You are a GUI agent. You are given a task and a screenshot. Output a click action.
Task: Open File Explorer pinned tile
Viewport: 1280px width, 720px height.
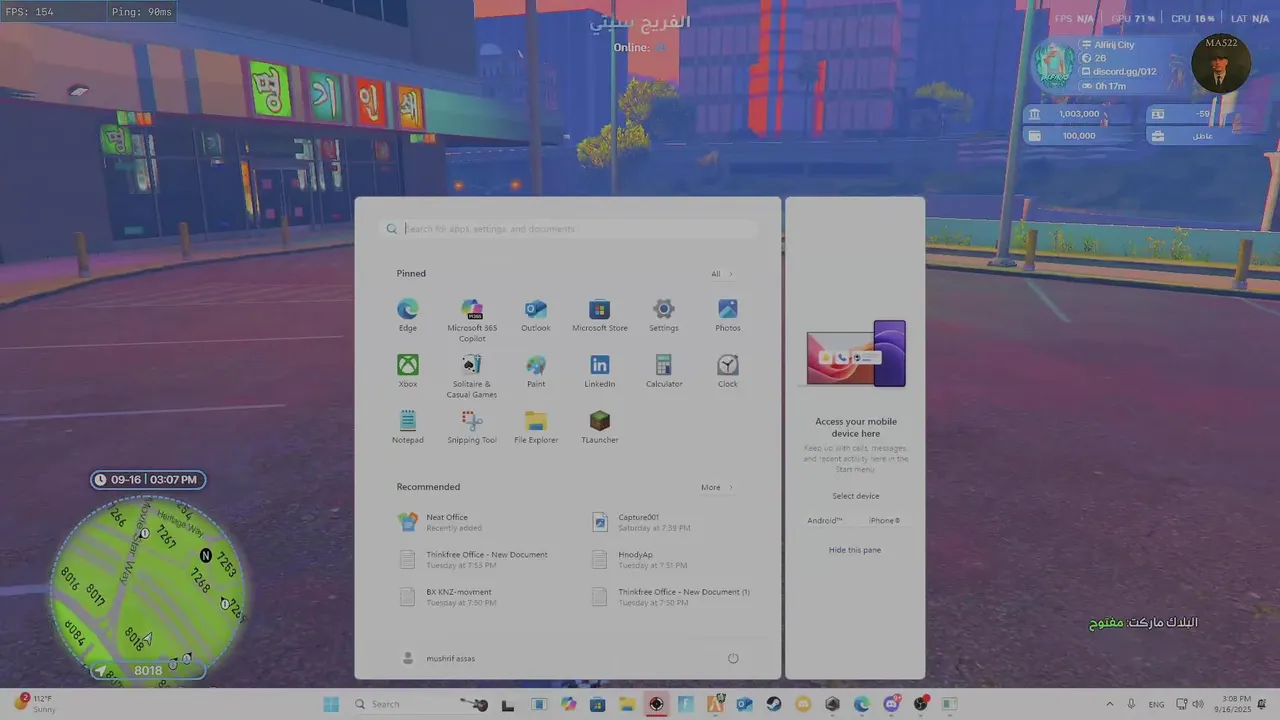pyautogui.click(x=535, y=427)
